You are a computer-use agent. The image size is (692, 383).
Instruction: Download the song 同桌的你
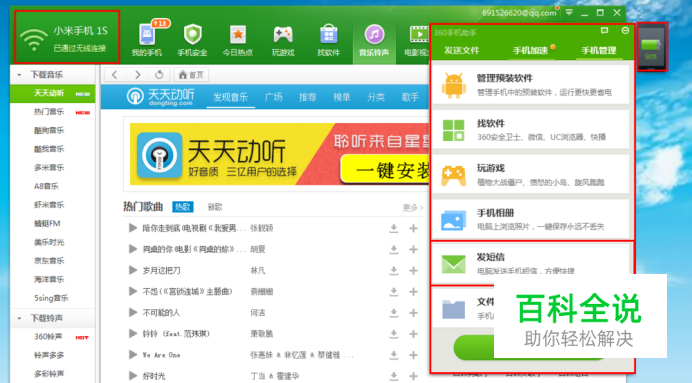394,249
